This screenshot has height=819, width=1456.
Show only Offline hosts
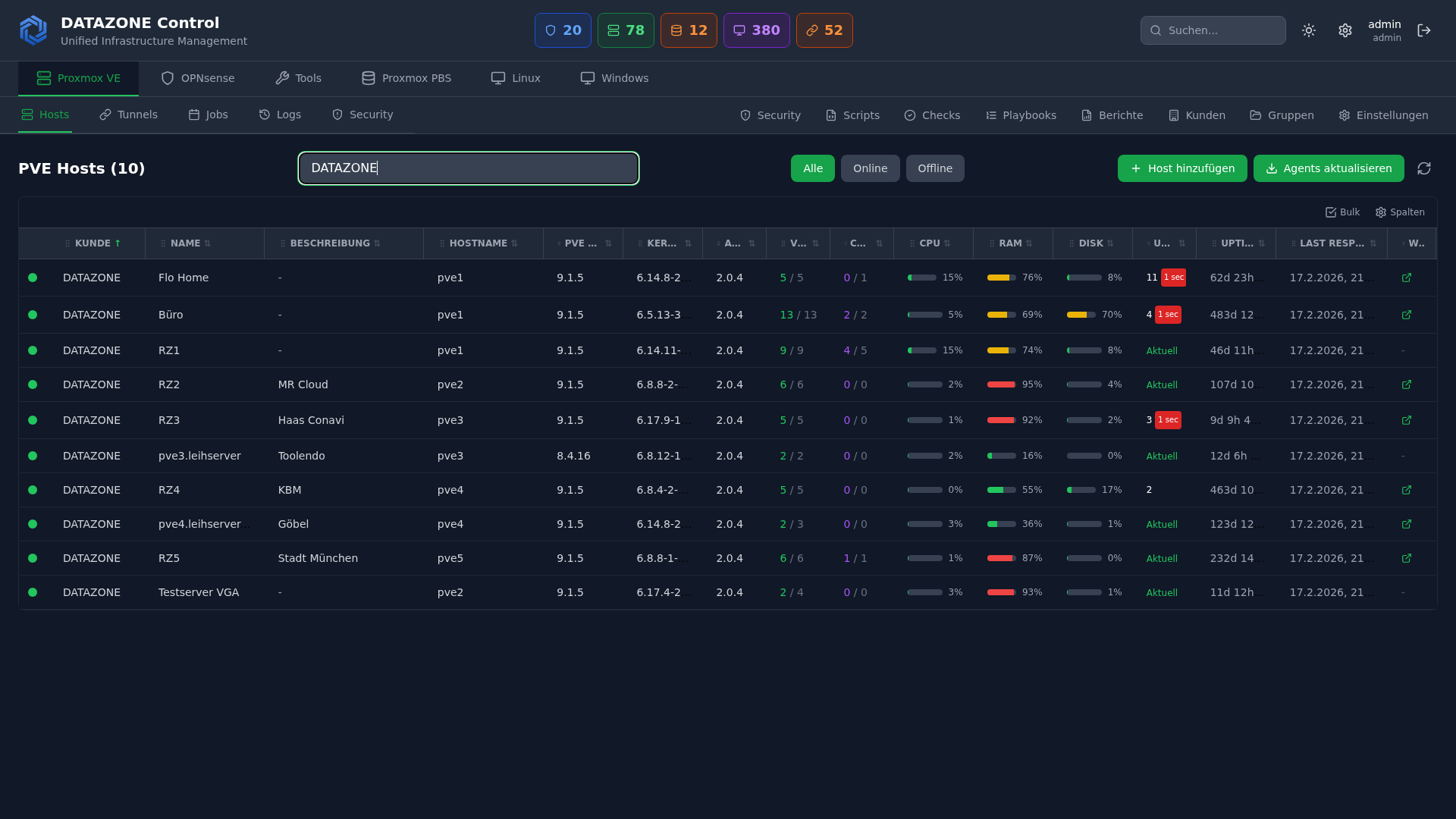click(x=934, y=168)
